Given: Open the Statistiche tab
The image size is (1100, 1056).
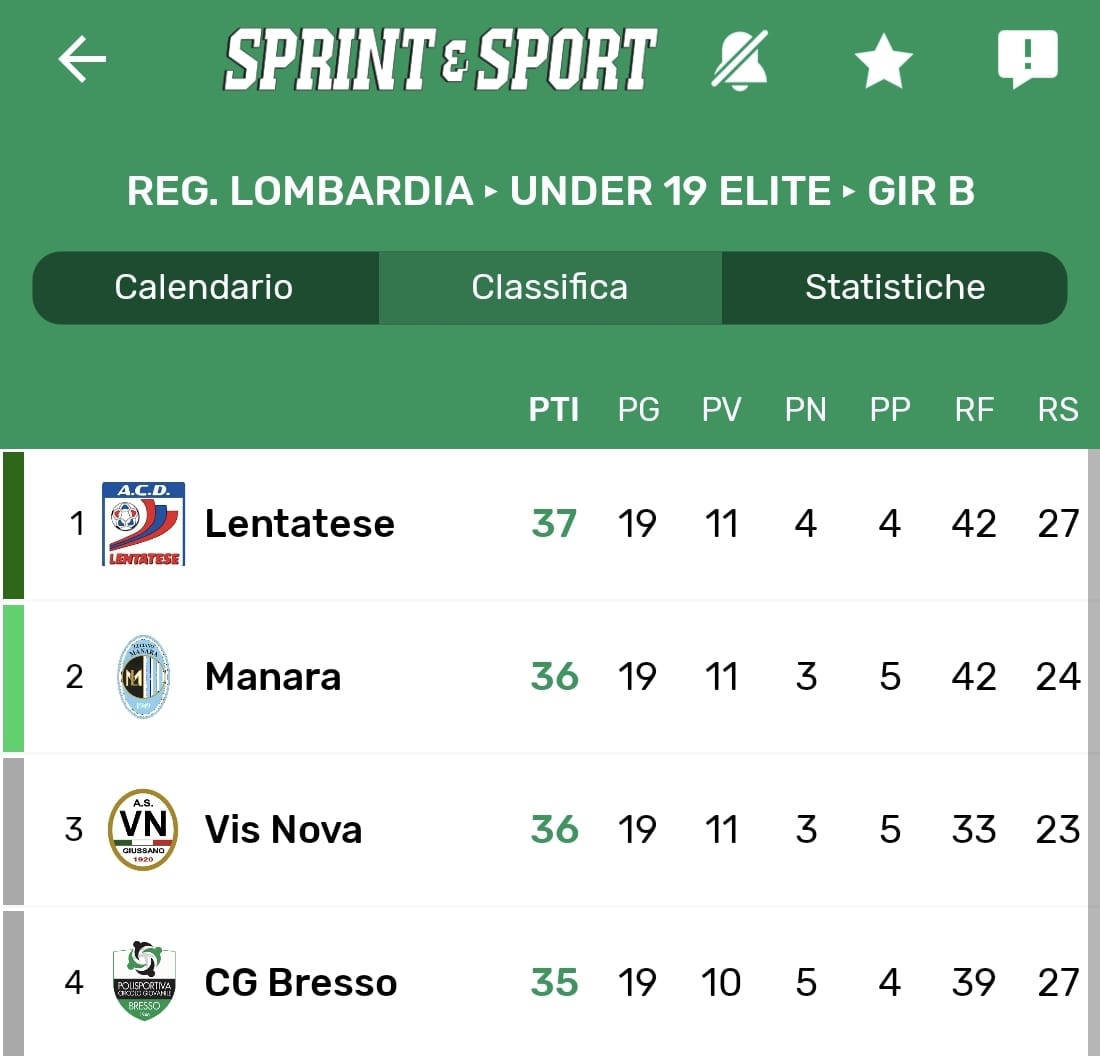Looking at the screenshot, I should [895, 288].
